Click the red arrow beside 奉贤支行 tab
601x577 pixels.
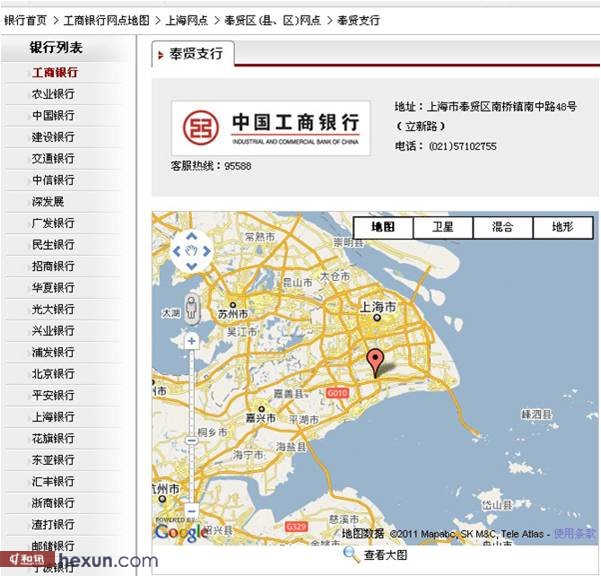coord(161,55)
